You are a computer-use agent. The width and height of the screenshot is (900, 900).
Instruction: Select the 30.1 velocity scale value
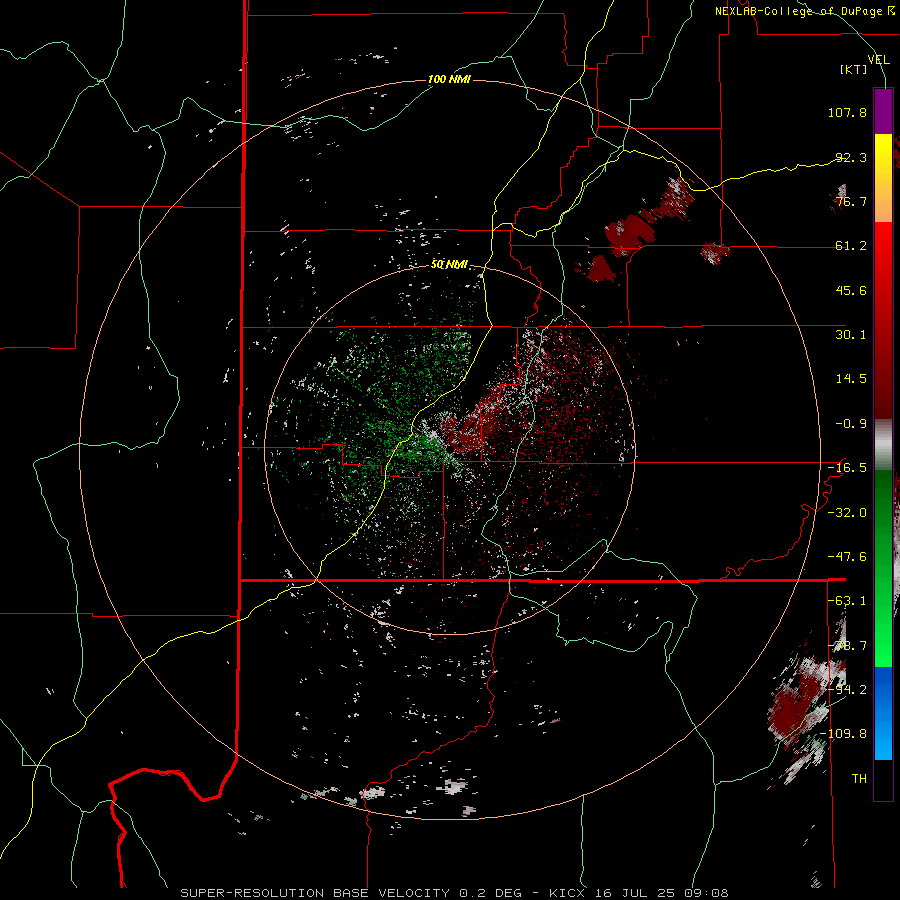coord(851,335)
